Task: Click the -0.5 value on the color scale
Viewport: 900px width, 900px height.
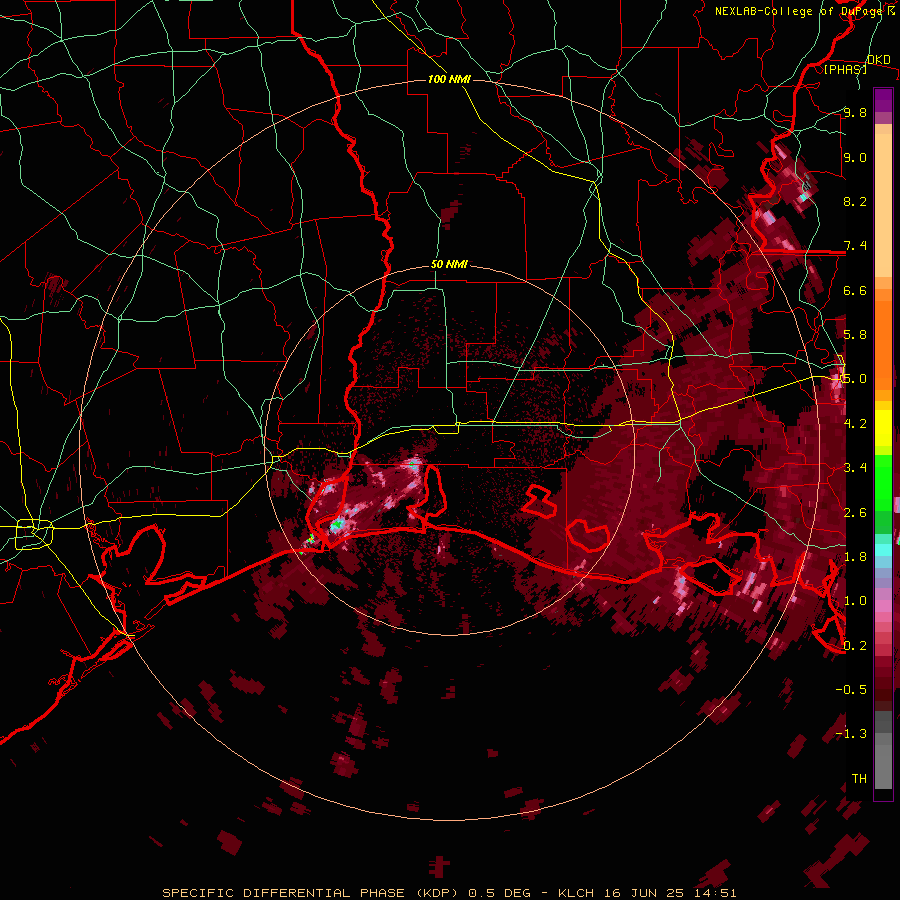Action: pos(851,690)
